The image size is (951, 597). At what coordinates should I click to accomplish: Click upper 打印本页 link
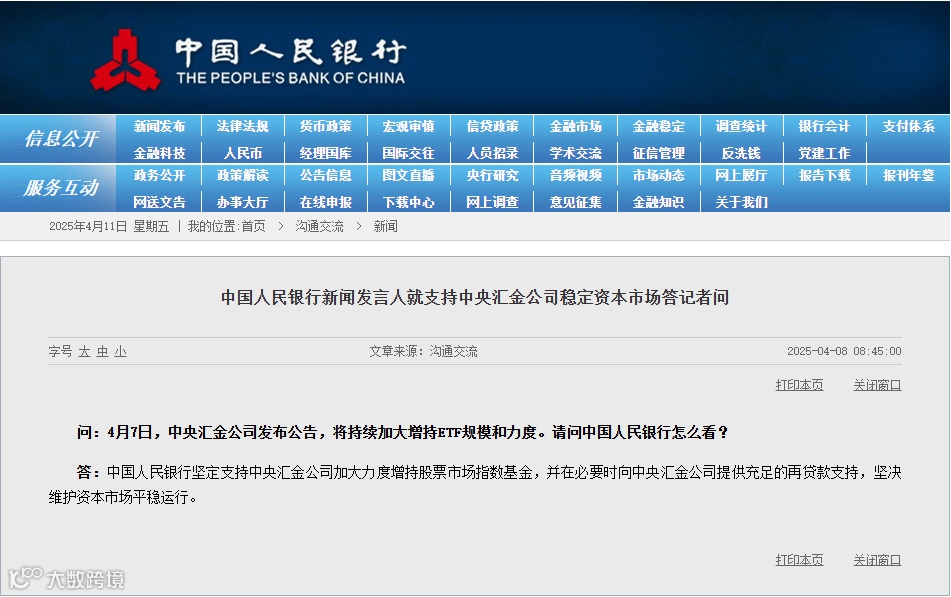(x=799, y=385)
